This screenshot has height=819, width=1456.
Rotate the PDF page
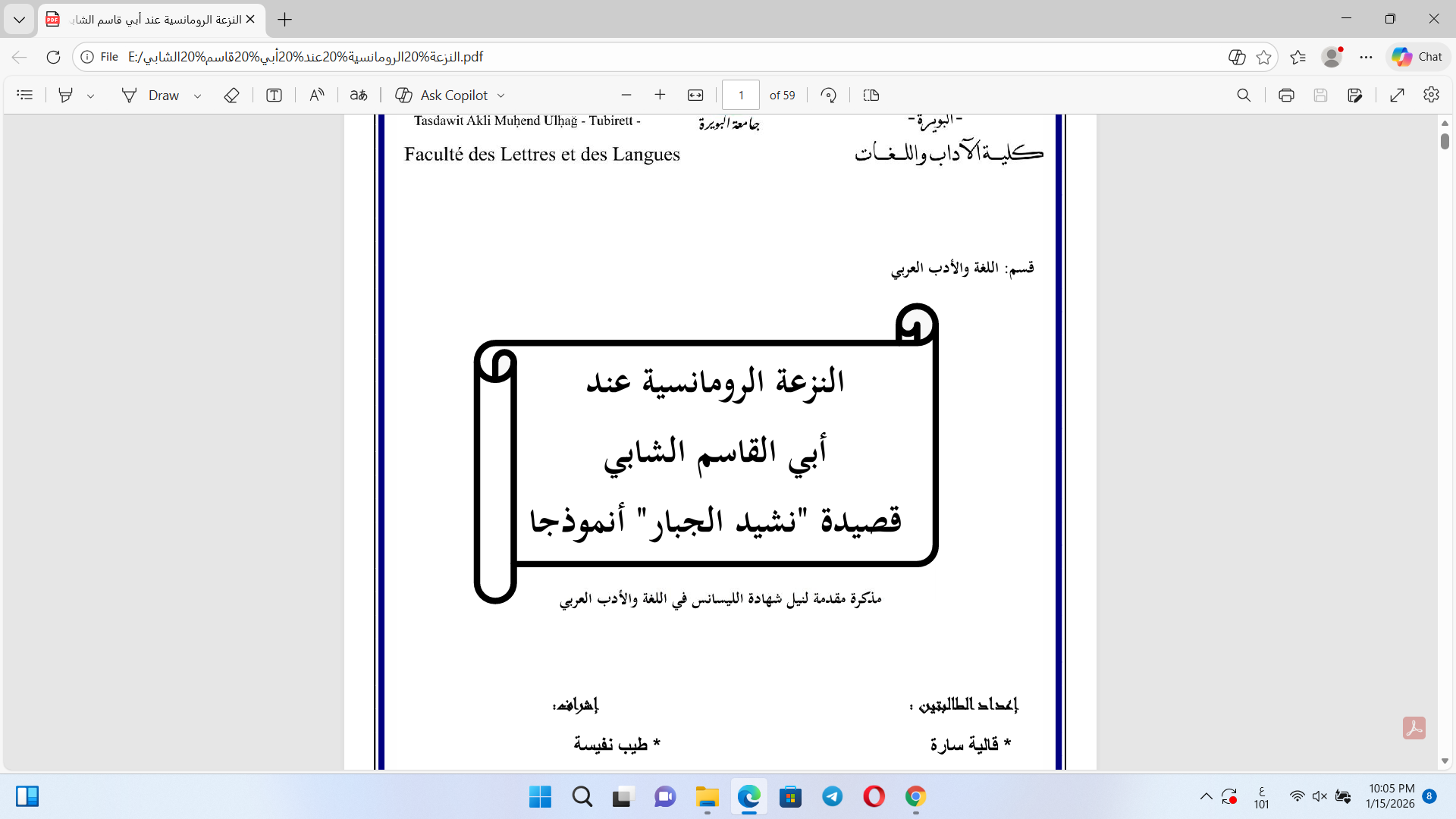pyautogui.click(x=829, y=95)
